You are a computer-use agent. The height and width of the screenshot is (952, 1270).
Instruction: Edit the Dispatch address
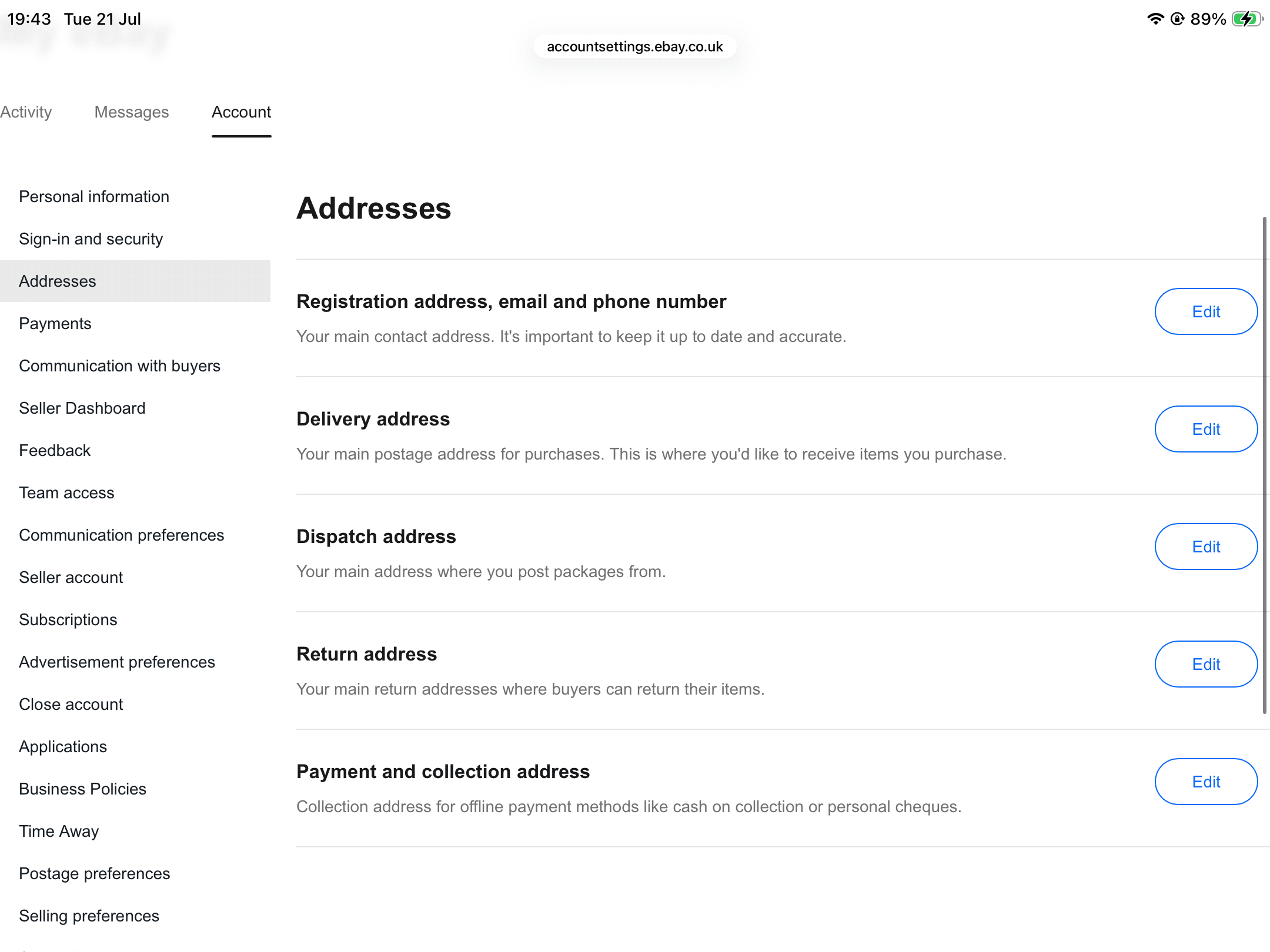click(1206, 547)
